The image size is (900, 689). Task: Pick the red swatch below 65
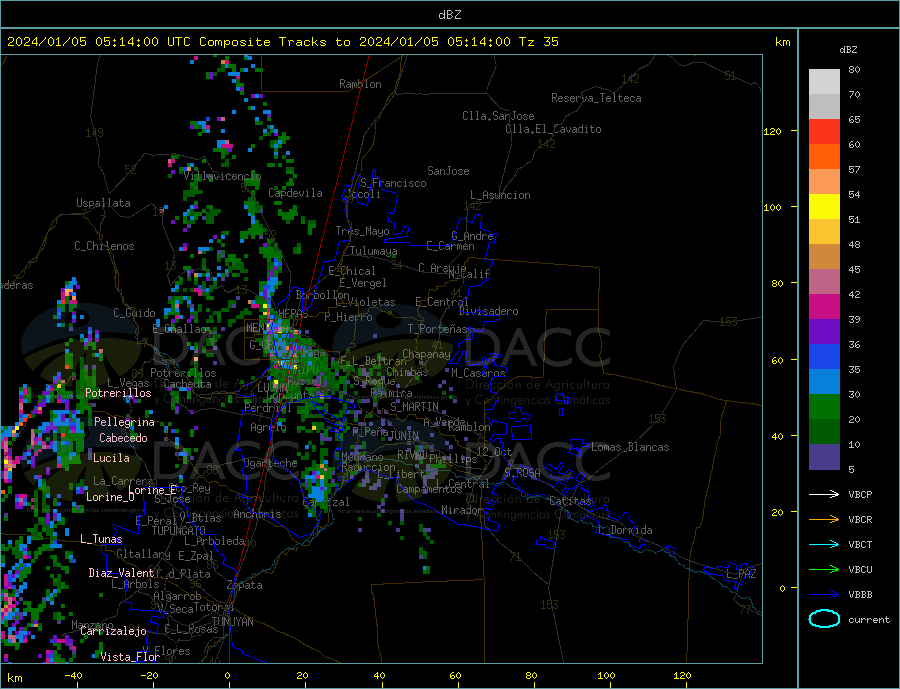click(x=824, y=131)
